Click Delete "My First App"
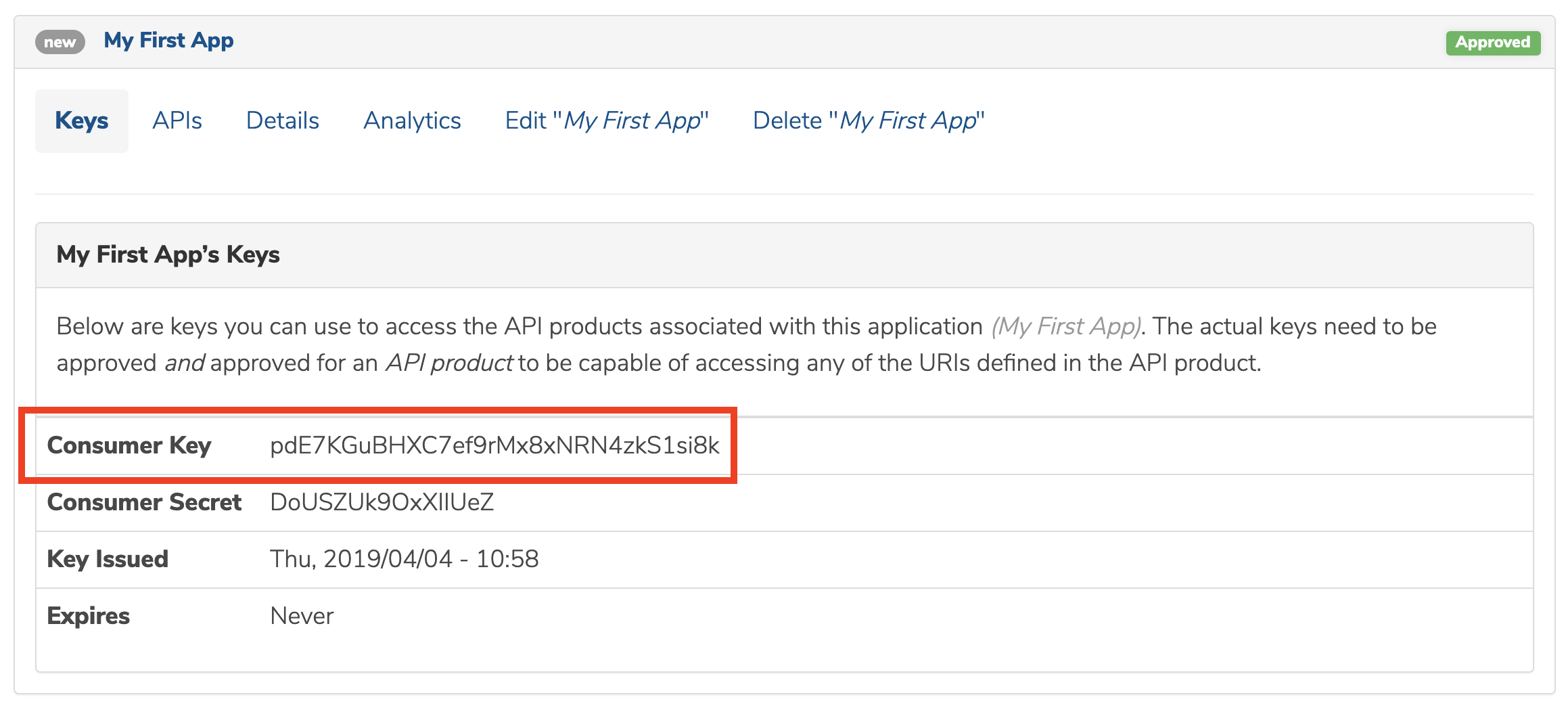Viewport: 1568px width, 712px height. tap(868, 120)
